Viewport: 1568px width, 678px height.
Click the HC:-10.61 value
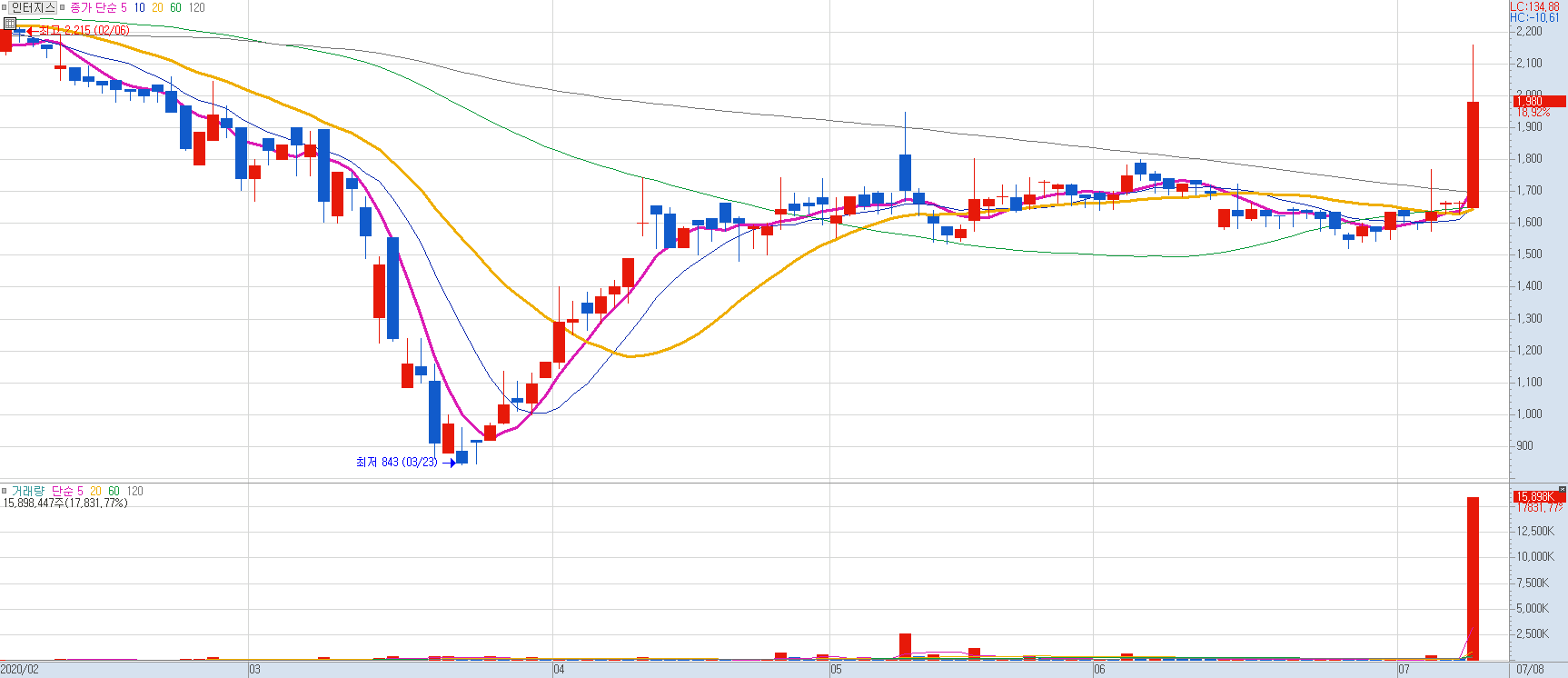pyautogui.click(x=1535, y=17)
